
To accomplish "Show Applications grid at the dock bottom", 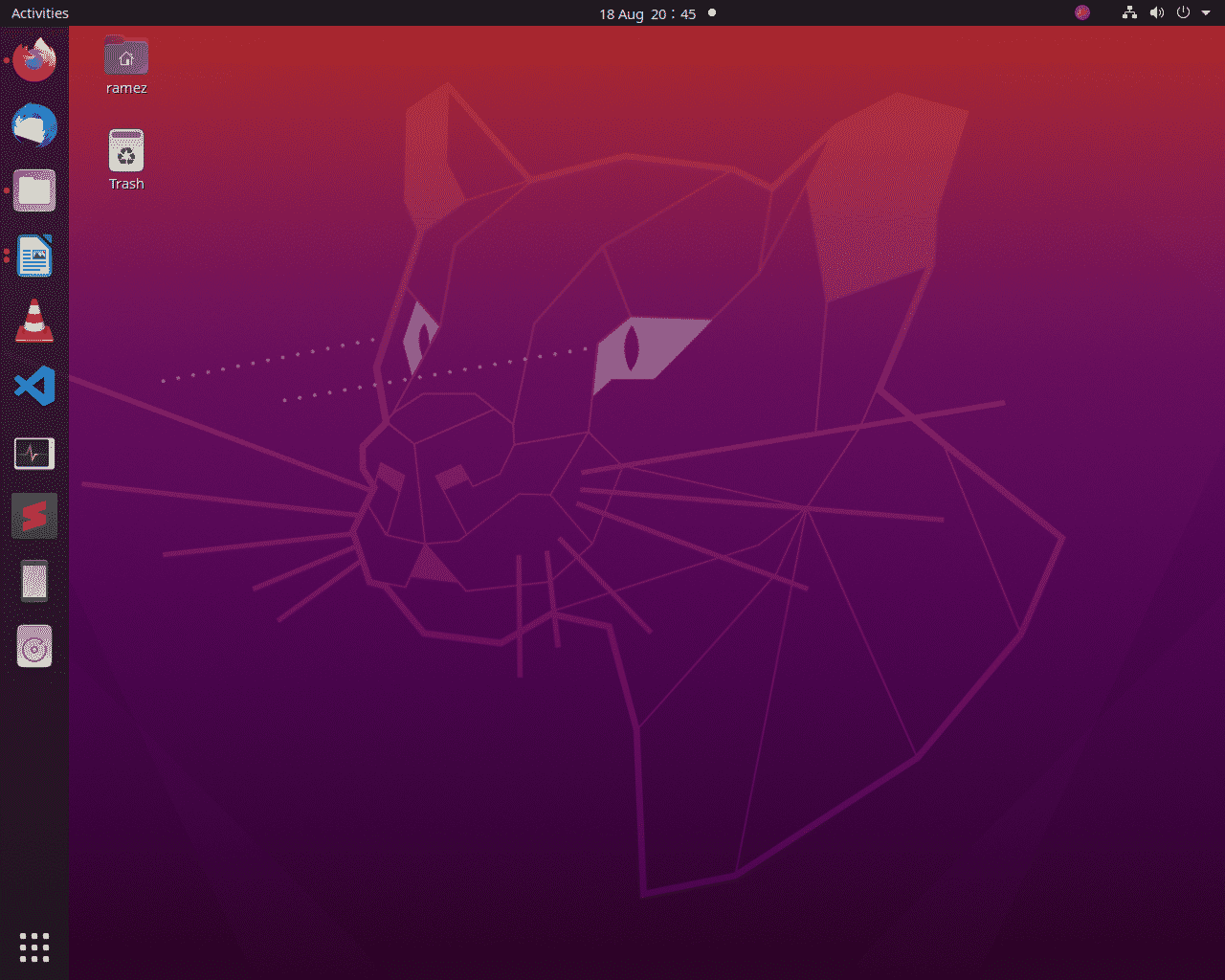I will coord(34,947).
